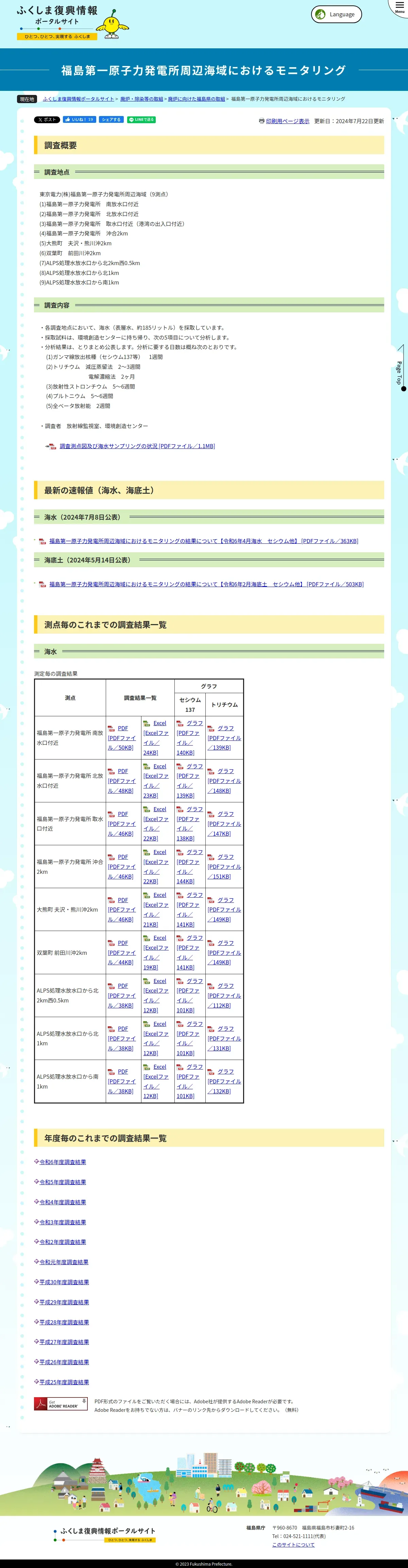408x1568 pixels.
Task: Click PDF icon in 北放水口付近 results column
Action: point(111,771)
